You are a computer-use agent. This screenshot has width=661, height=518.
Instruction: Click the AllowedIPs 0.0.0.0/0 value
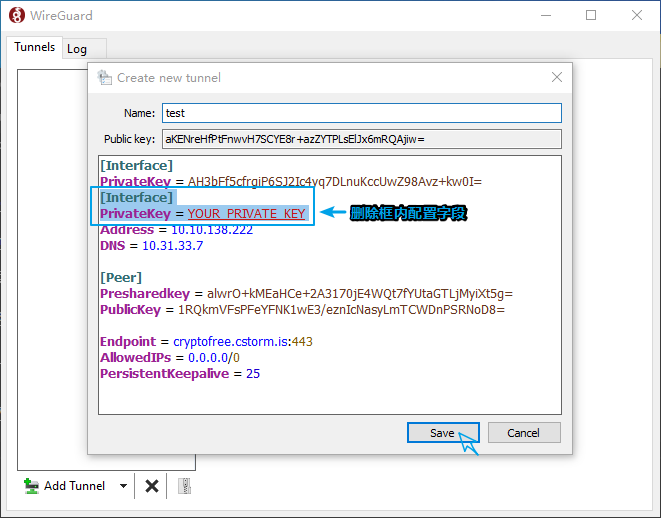(214, 358)
